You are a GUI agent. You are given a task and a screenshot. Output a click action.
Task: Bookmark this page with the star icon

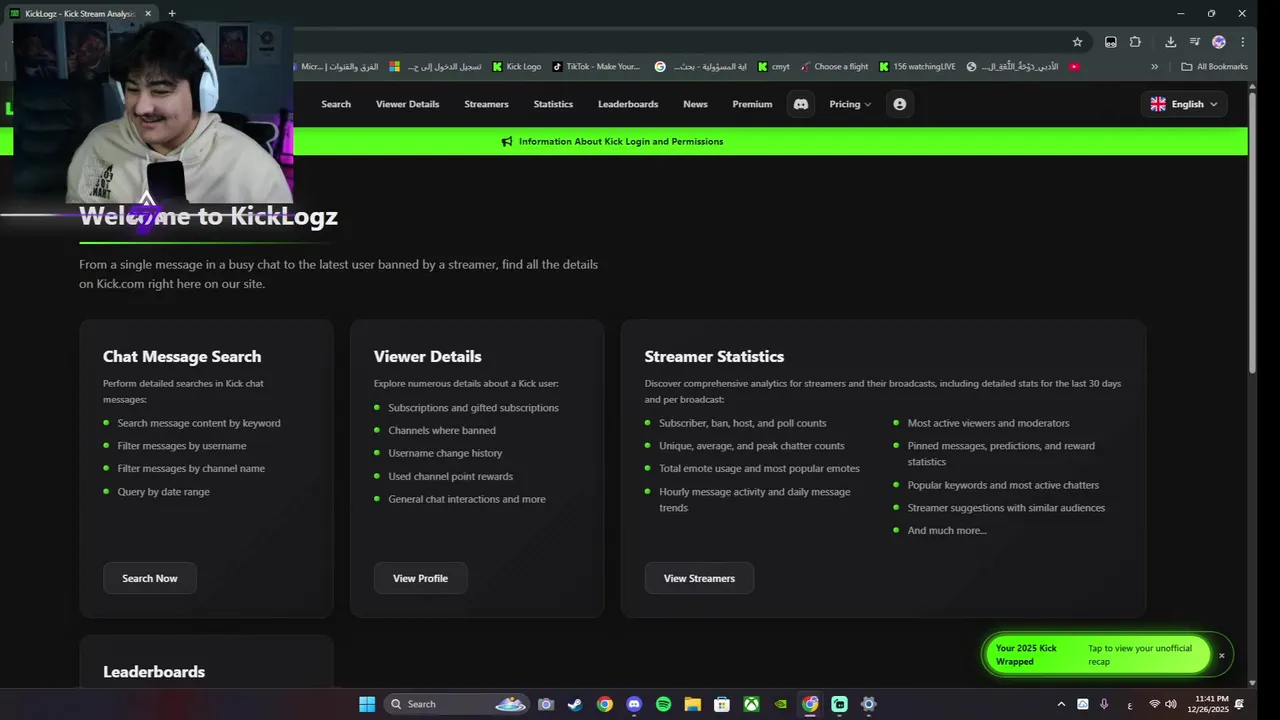1077,42
